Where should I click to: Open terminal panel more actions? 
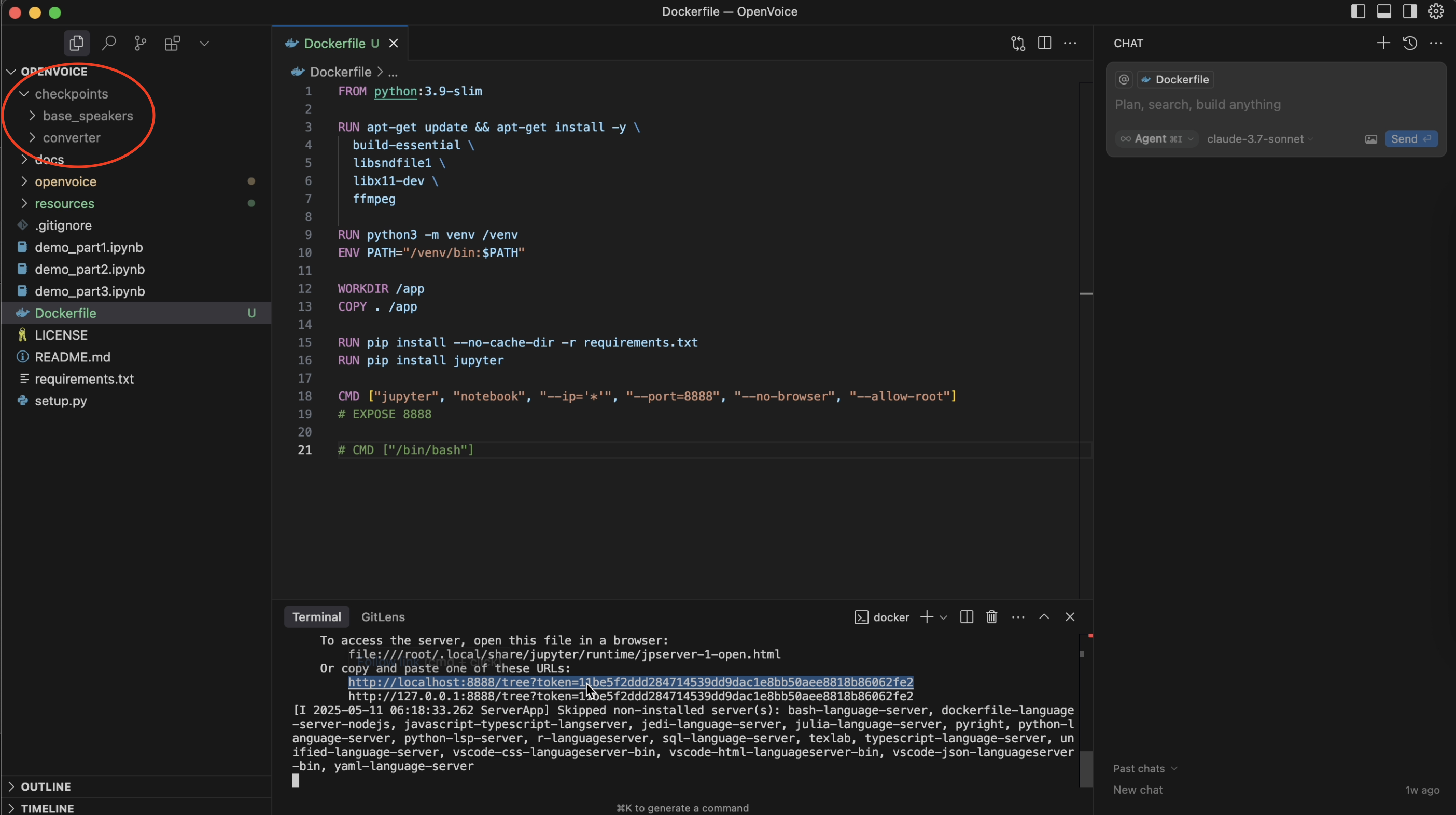1018,617
